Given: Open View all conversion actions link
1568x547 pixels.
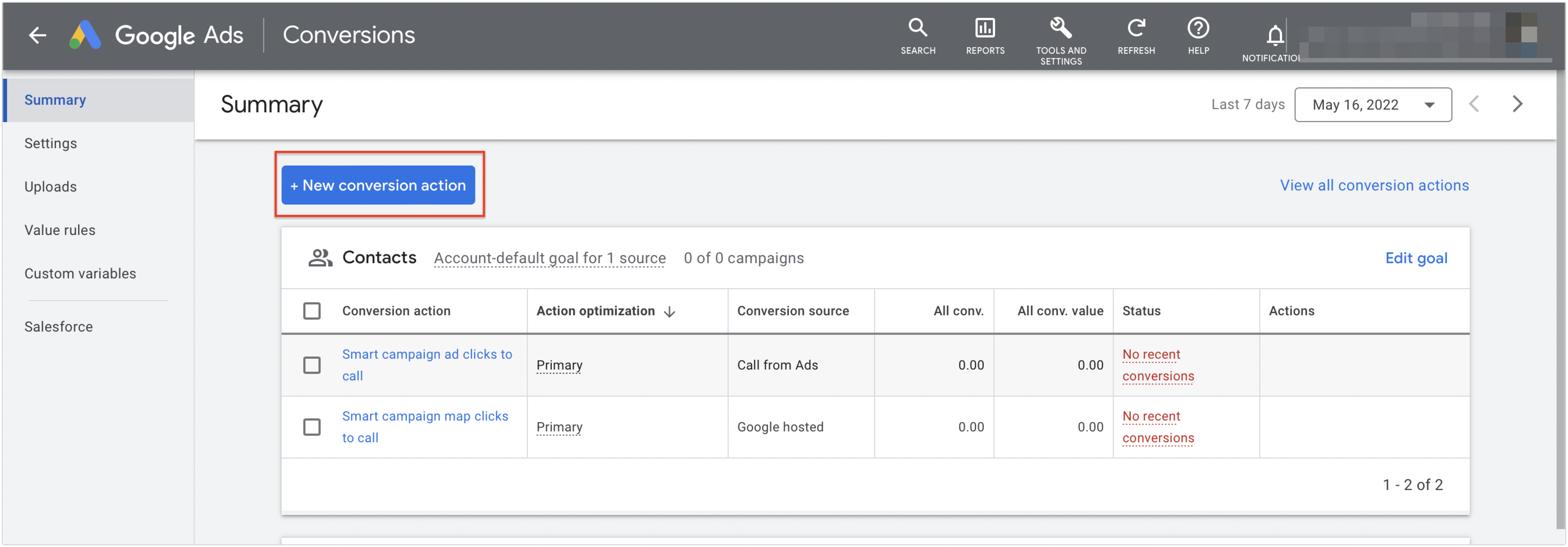Looking at the screenshot, I should [1374, 185].
